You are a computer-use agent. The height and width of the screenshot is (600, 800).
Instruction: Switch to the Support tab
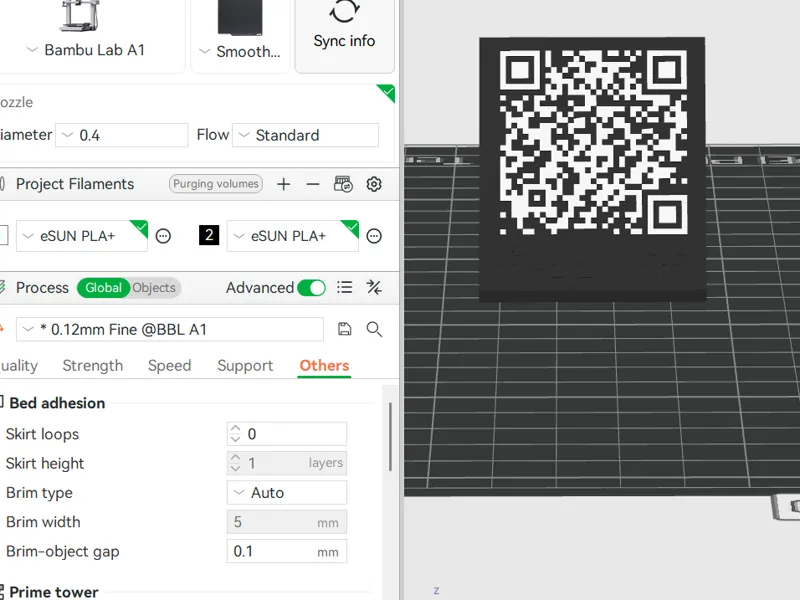pyautogui.click(x=245, y=365)
